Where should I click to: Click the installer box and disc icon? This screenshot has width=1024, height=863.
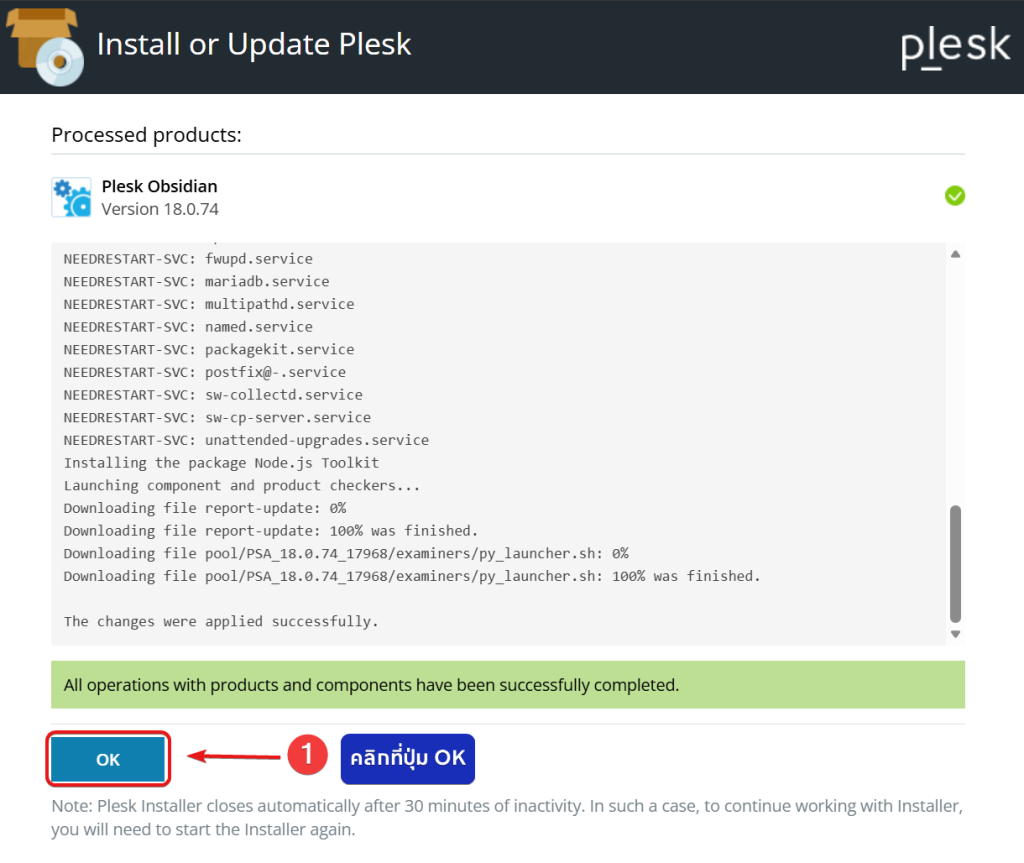(46, 46)
